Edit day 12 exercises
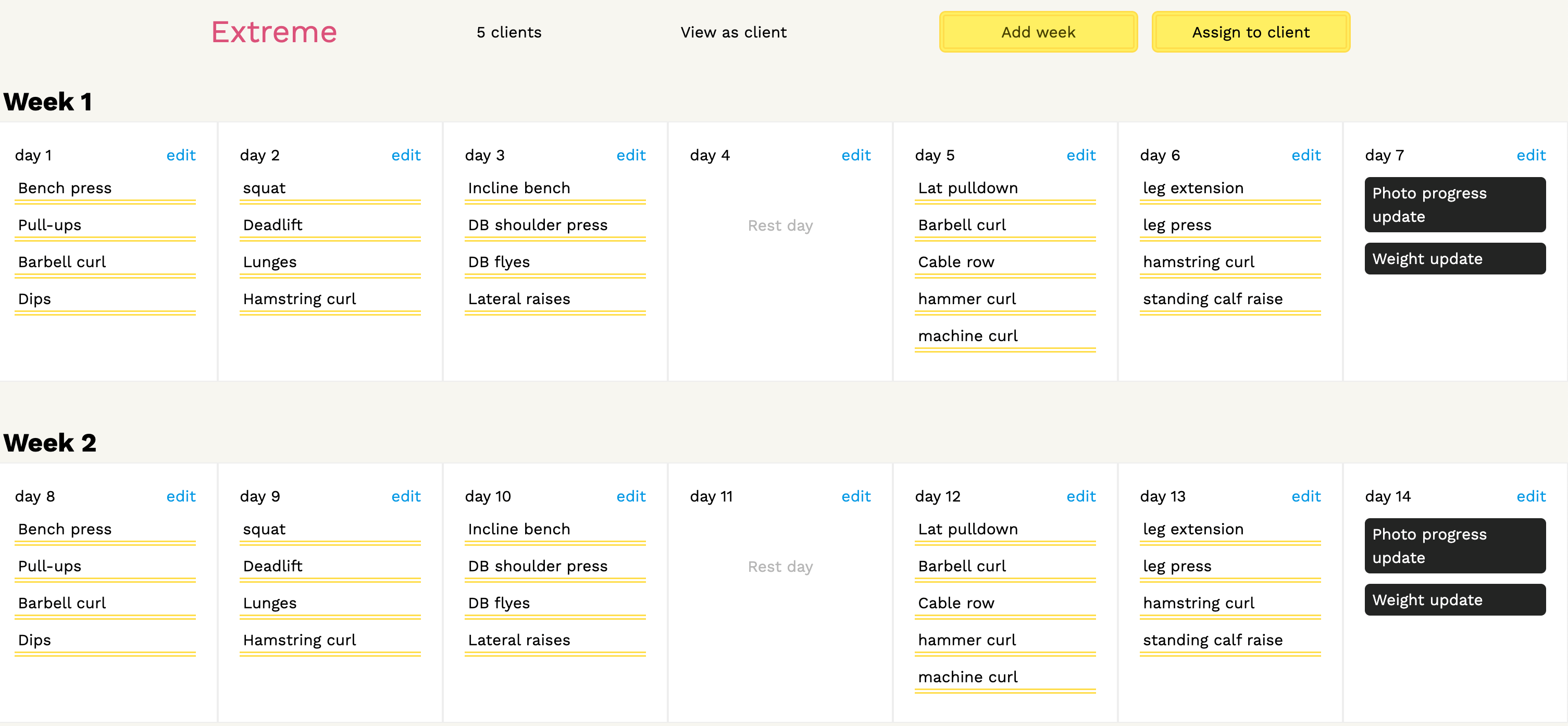1568x726 pixels. click(x=1080, y=496)
